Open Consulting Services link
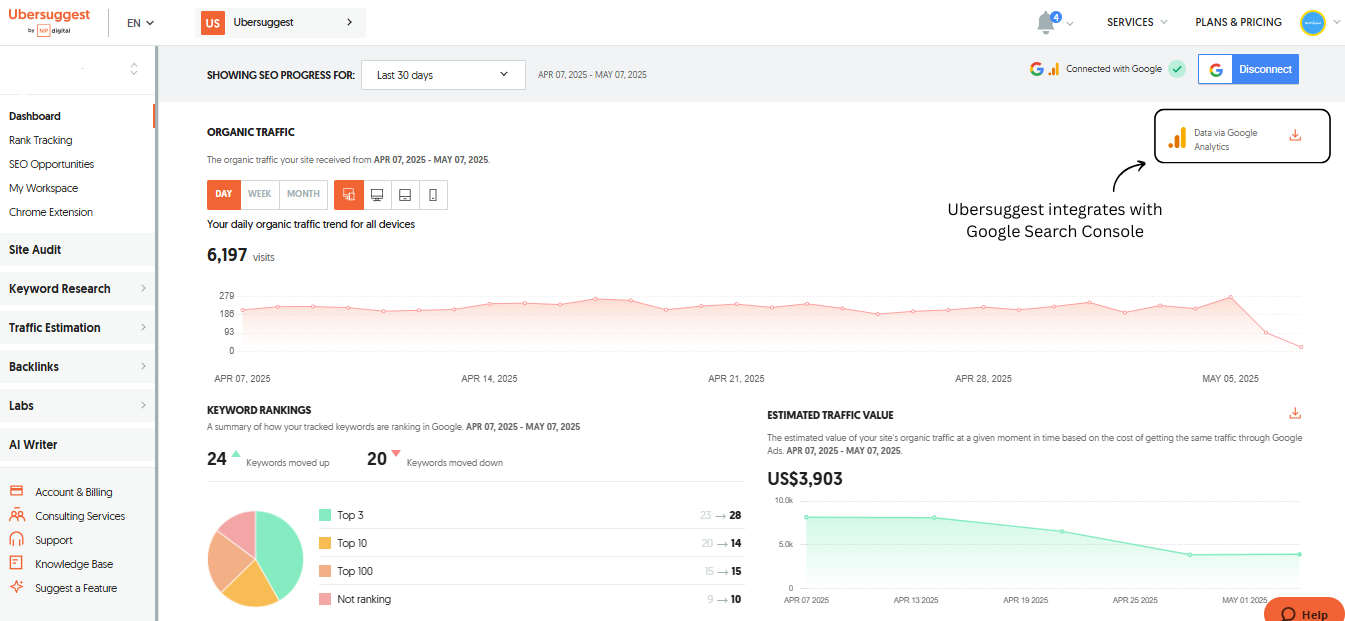Image resolution: width=1345 pixels, height=621 pixels. point(80,516)
